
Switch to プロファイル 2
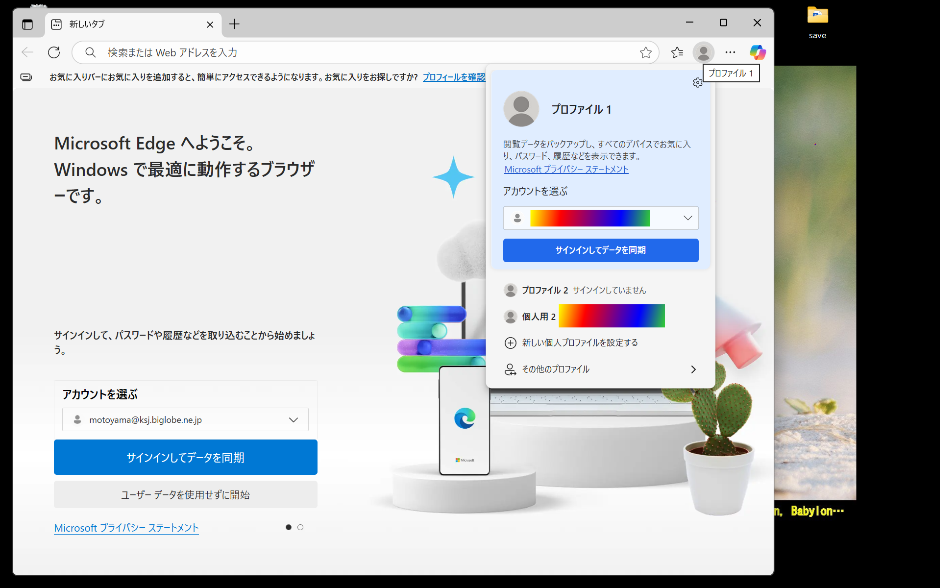[x=601, y=290]
